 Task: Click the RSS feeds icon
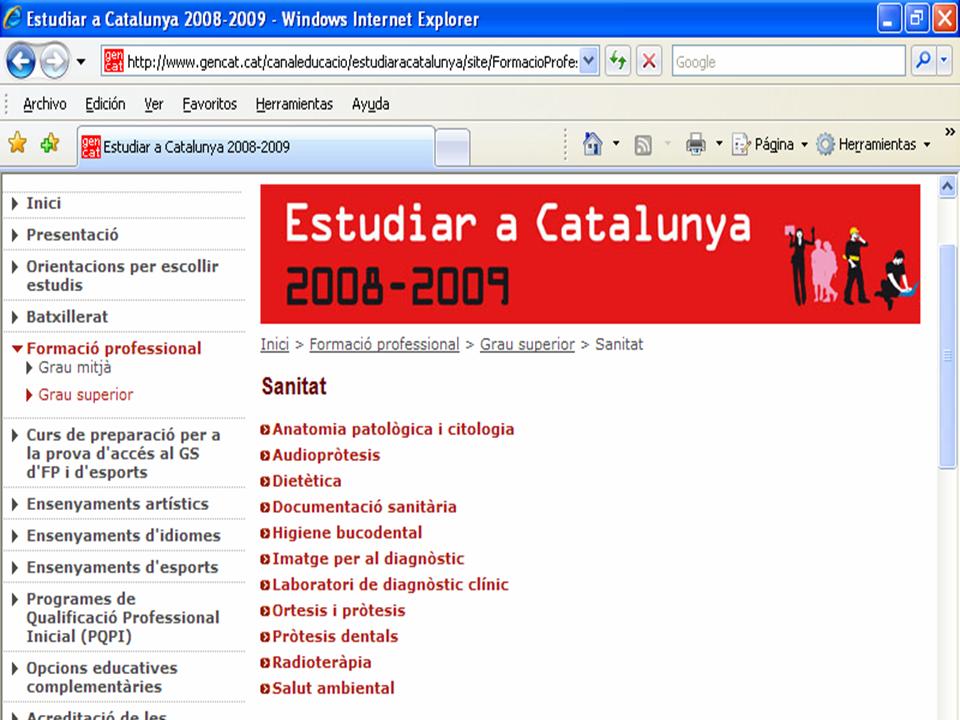click(643, 145)
